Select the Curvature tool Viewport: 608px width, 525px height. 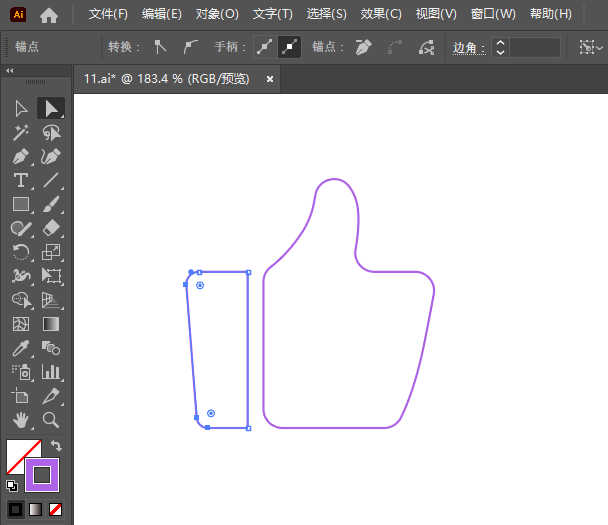point(51,157)
